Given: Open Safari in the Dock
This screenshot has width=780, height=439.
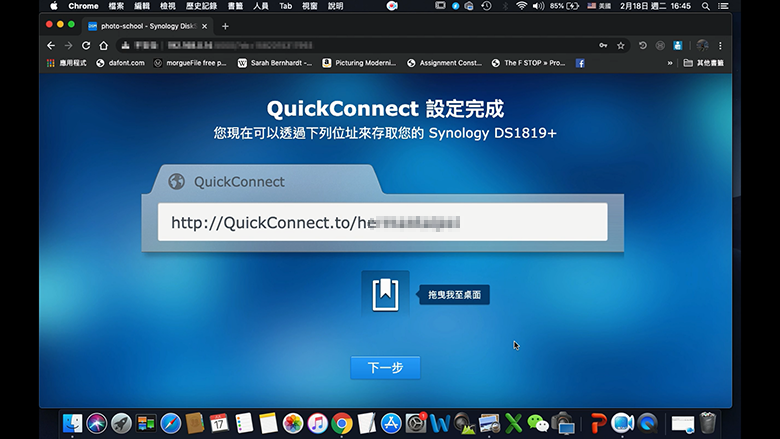Looking at the screenshot, I should click(x=171, y=424).
